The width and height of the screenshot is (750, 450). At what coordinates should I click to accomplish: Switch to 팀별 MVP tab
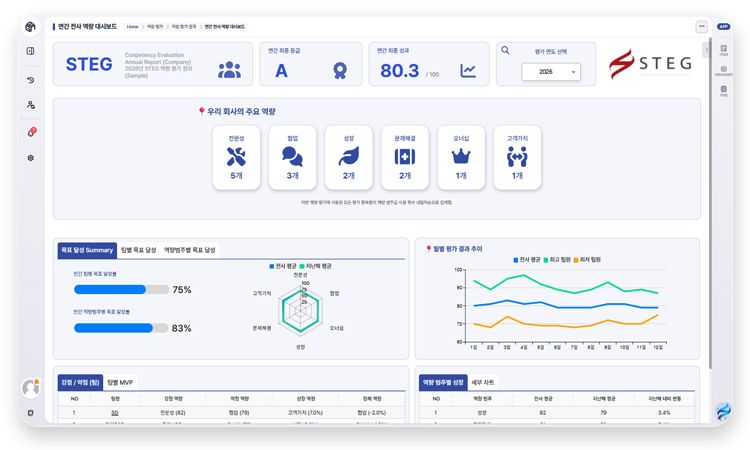click(120, 383)
